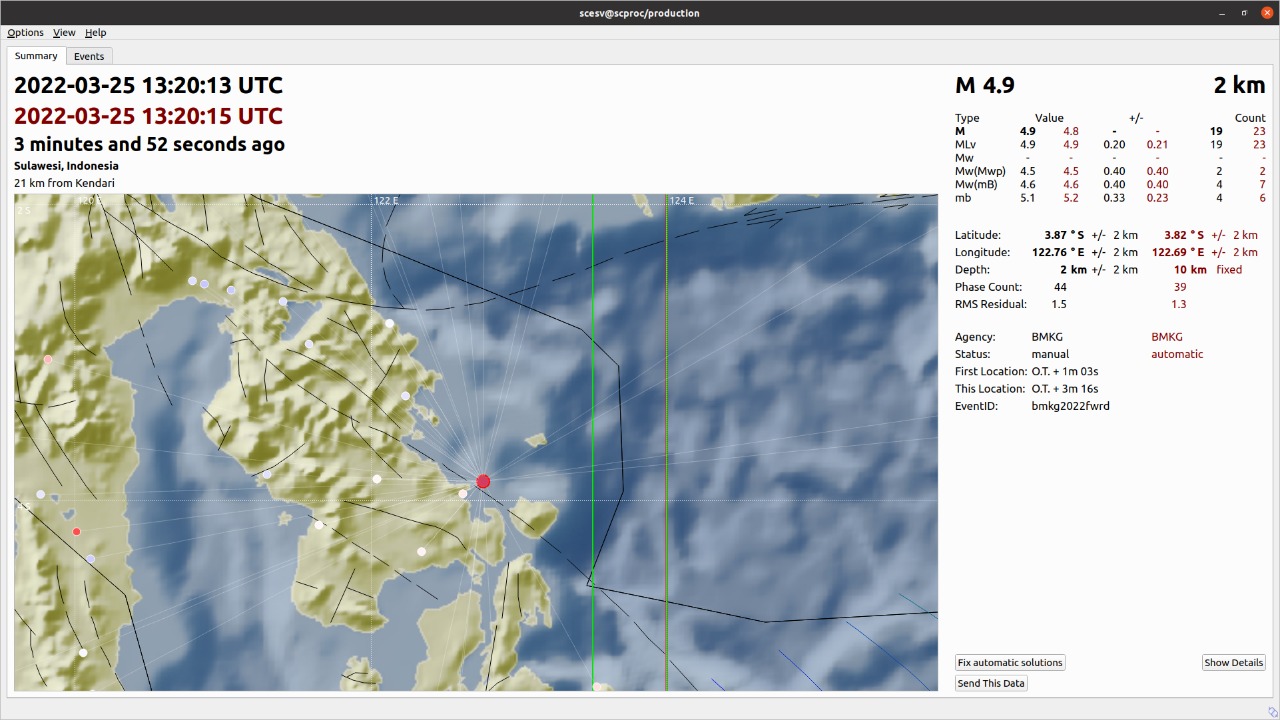Click the connection status icon in status bar
1280x720 pixels.
pos(1272,712)
